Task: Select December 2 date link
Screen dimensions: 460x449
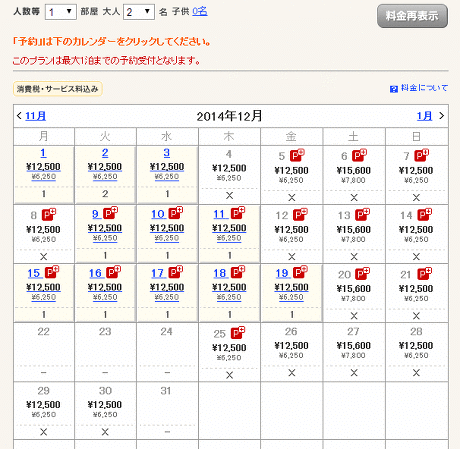Action: [x=105, y=153]
